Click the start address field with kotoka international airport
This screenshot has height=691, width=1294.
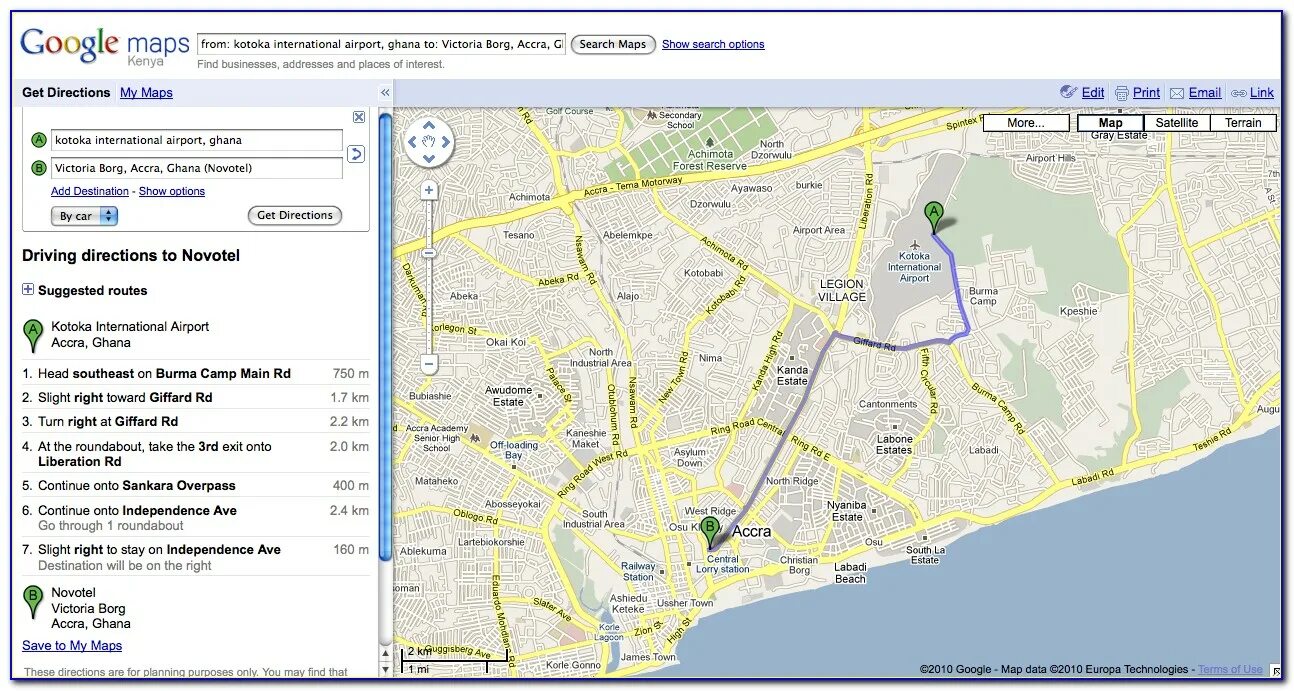197,140
